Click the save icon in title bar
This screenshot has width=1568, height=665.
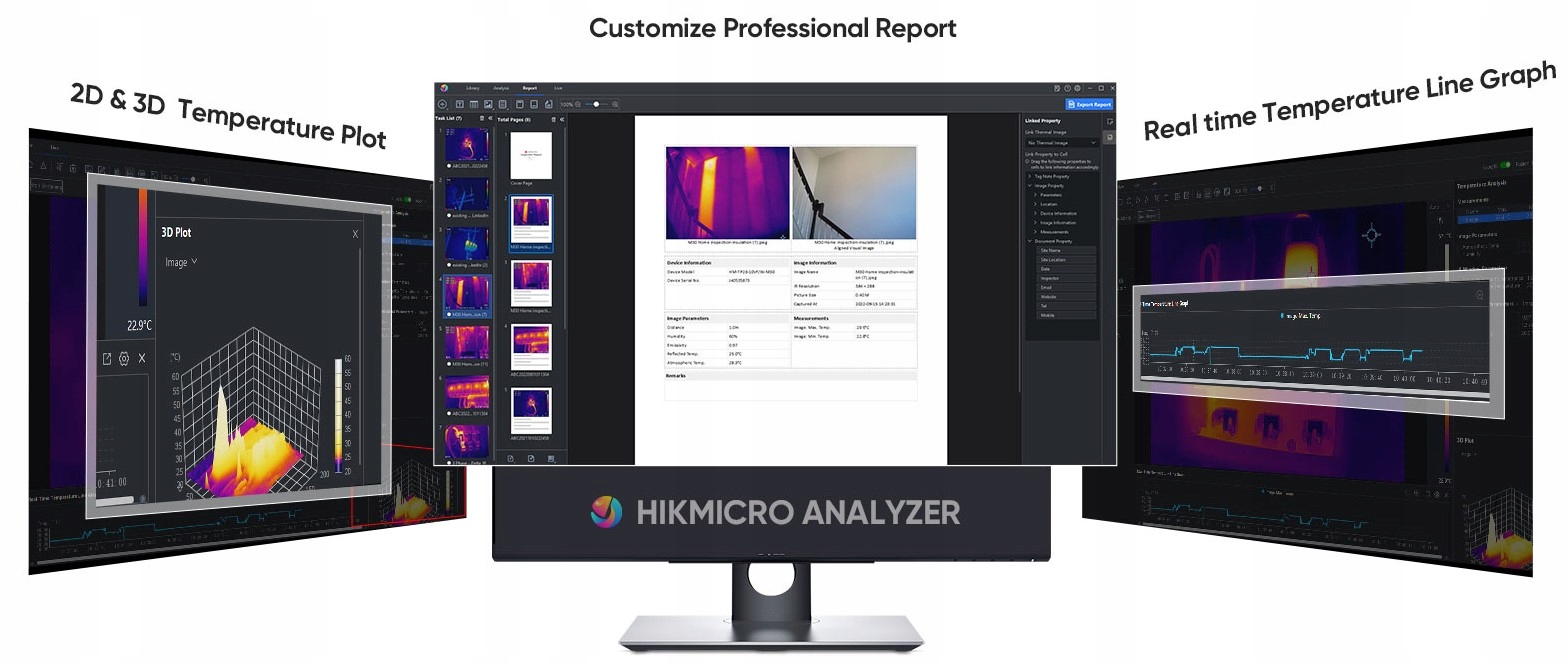click(1057, 88)
